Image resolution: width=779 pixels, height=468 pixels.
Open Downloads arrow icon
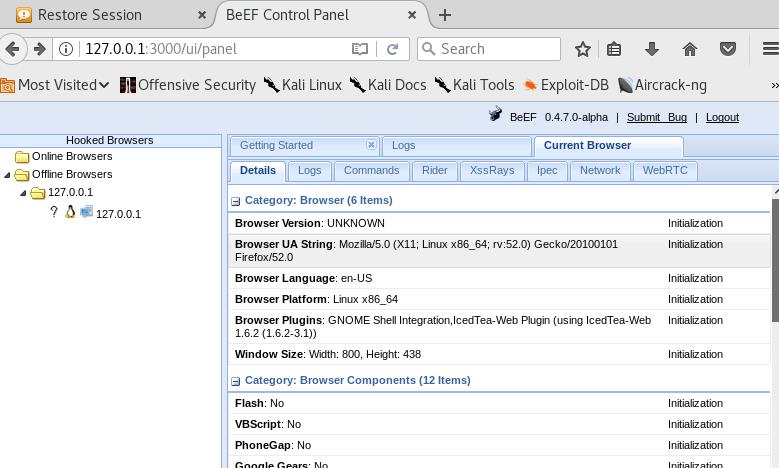pos(652,49)
